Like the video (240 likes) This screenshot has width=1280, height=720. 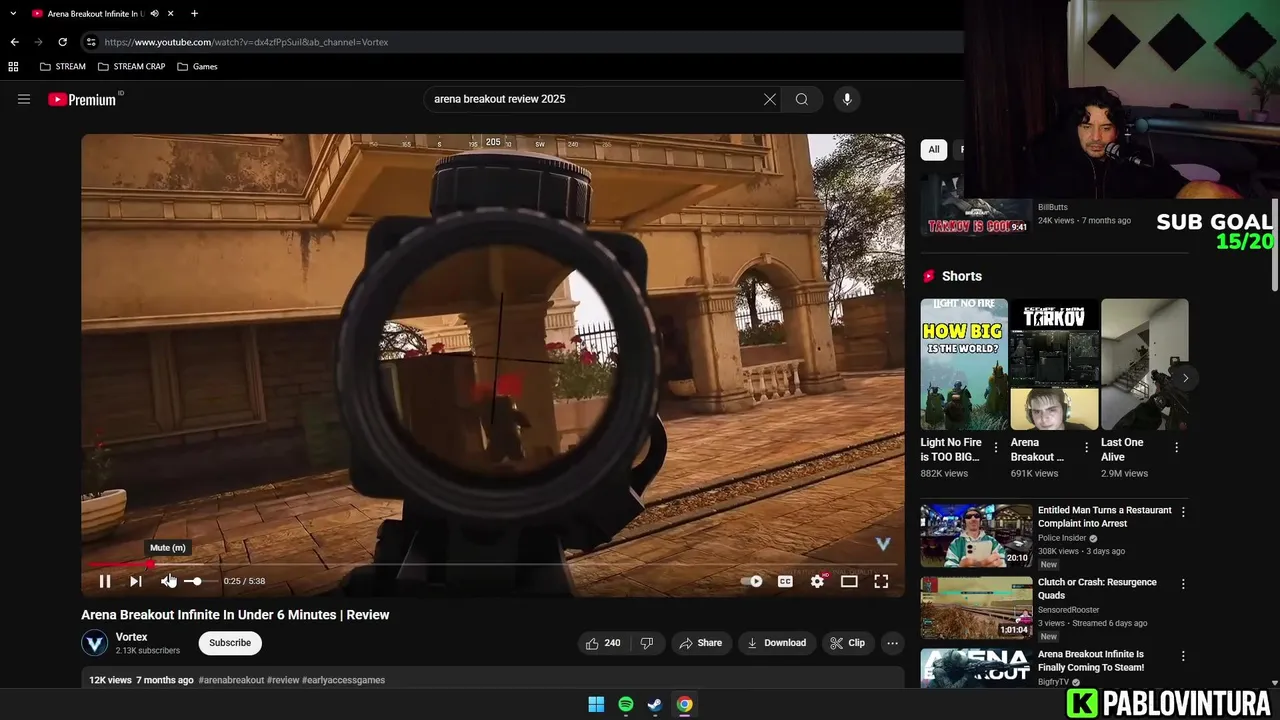[x=603, y=643]
